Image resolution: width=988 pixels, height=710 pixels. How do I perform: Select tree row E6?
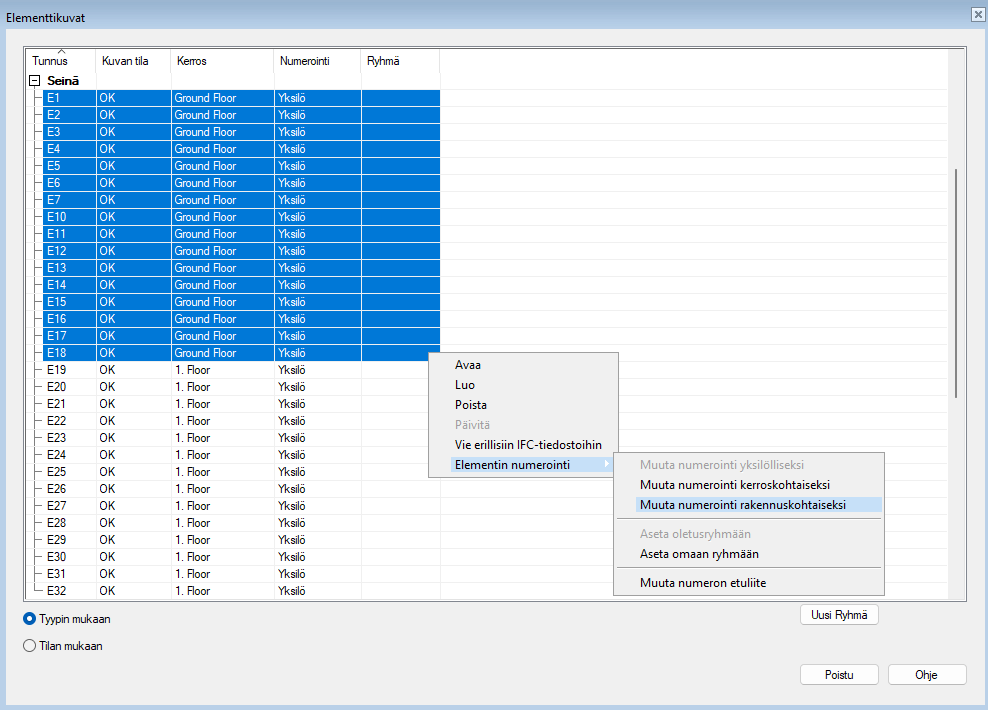pyautogui.click(x=242, y=183)
